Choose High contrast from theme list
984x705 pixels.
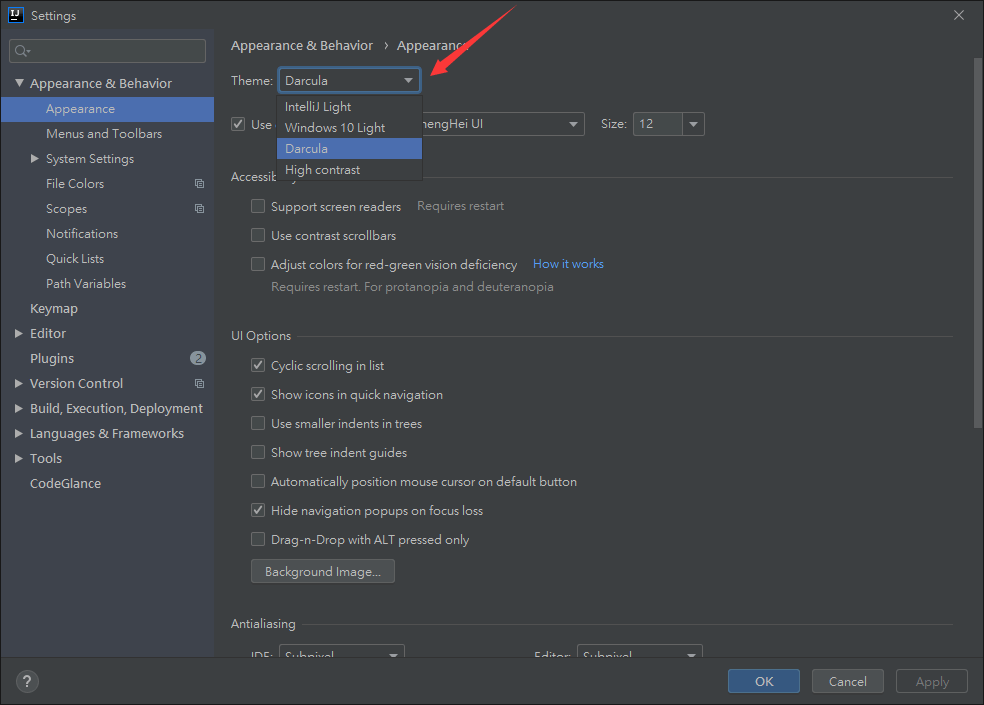[322, 170]
